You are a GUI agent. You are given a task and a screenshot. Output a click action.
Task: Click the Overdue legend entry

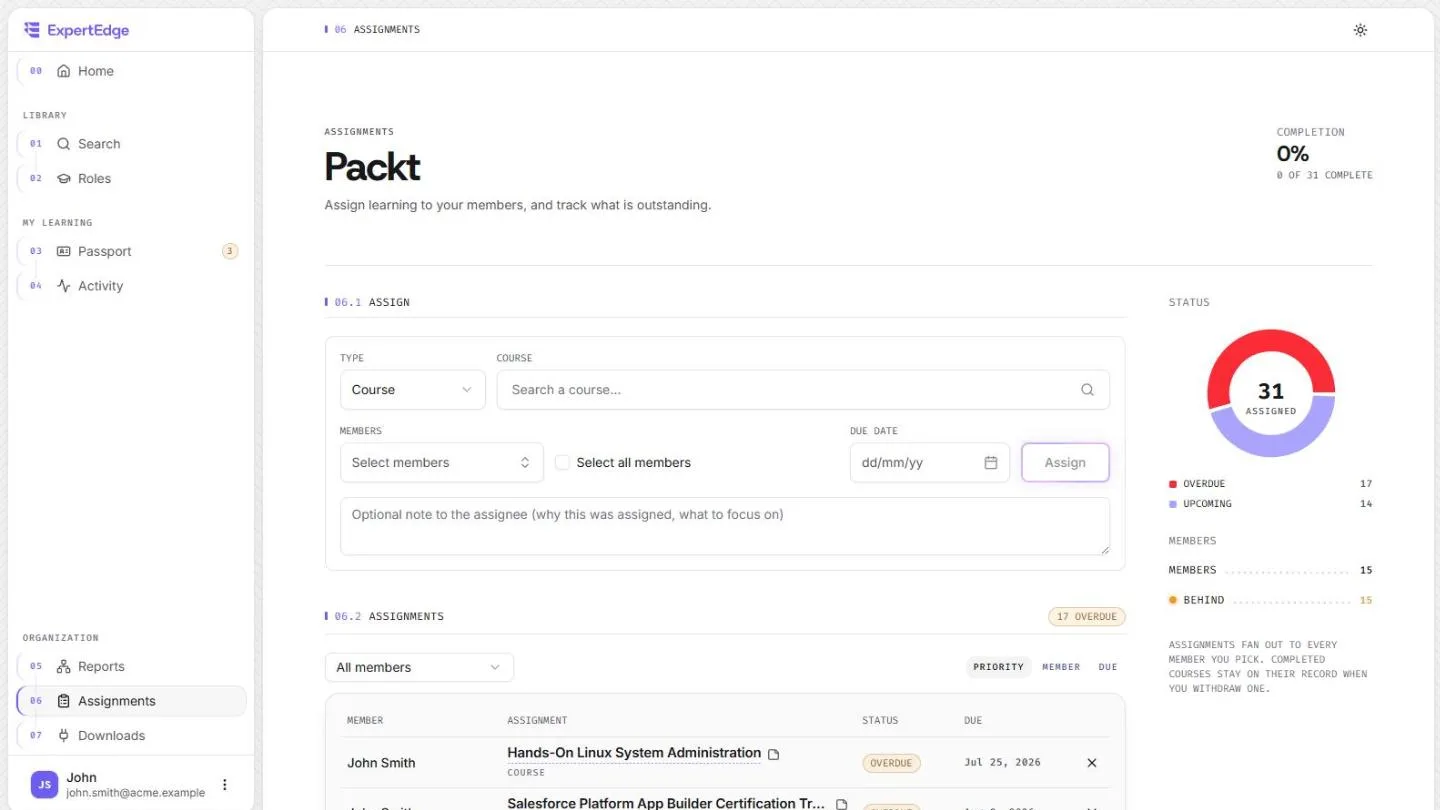1270,484
